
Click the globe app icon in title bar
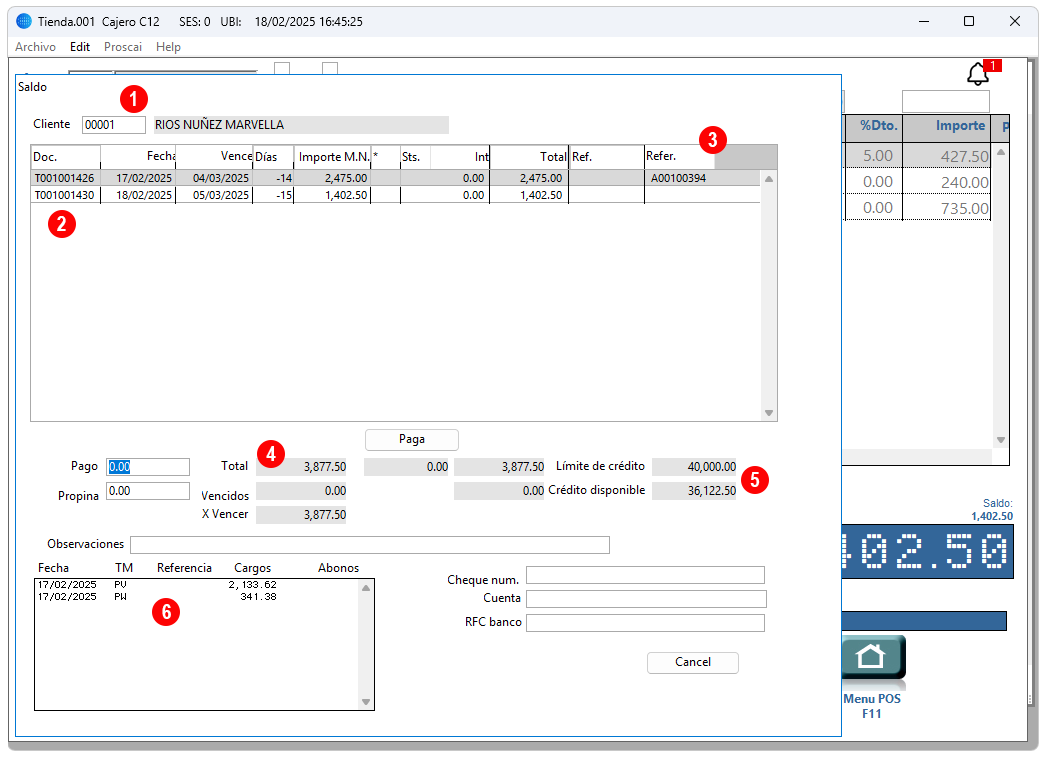pos(24,21)
